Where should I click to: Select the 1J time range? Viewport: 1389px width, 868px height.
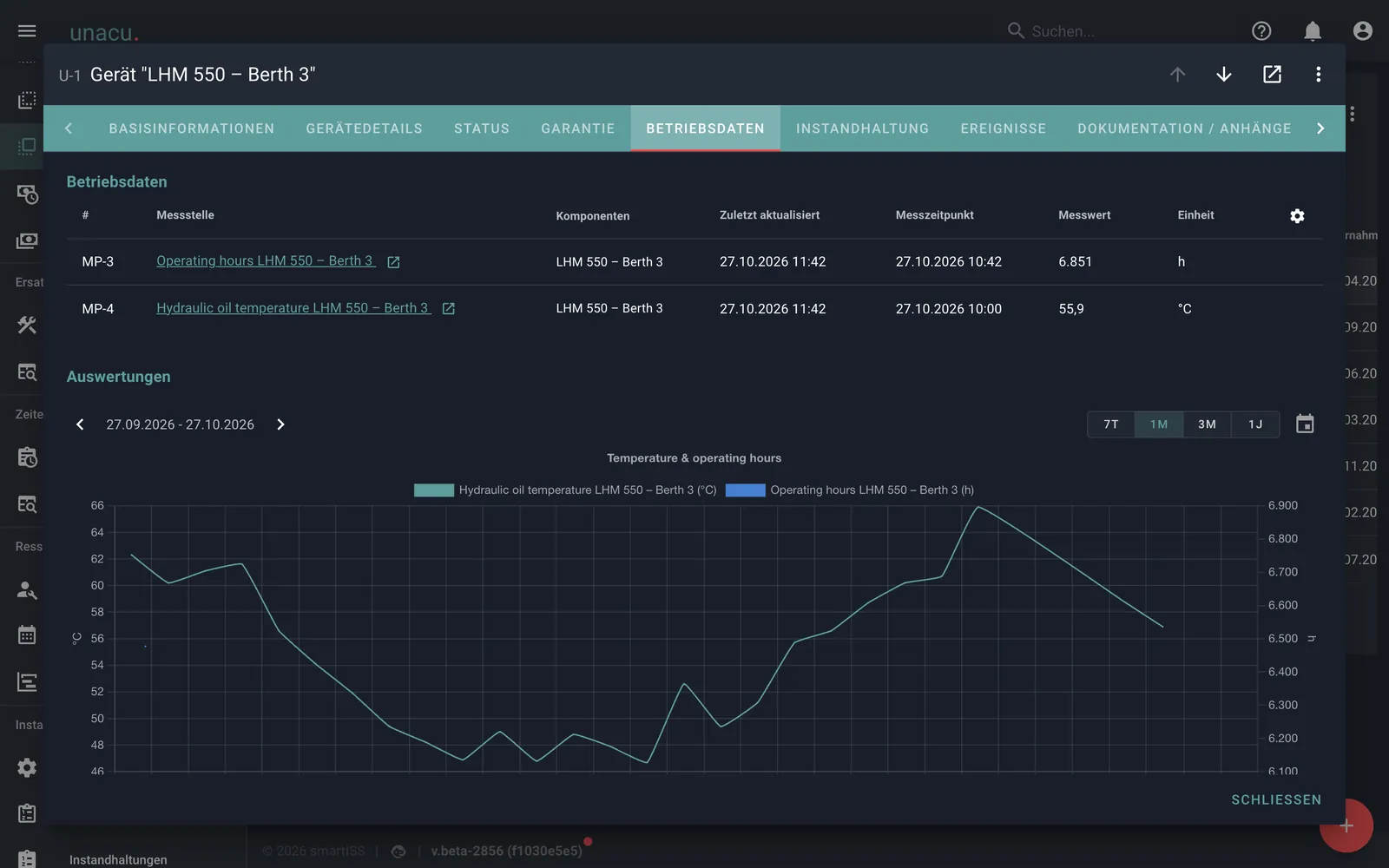[x=1255, y=424]
